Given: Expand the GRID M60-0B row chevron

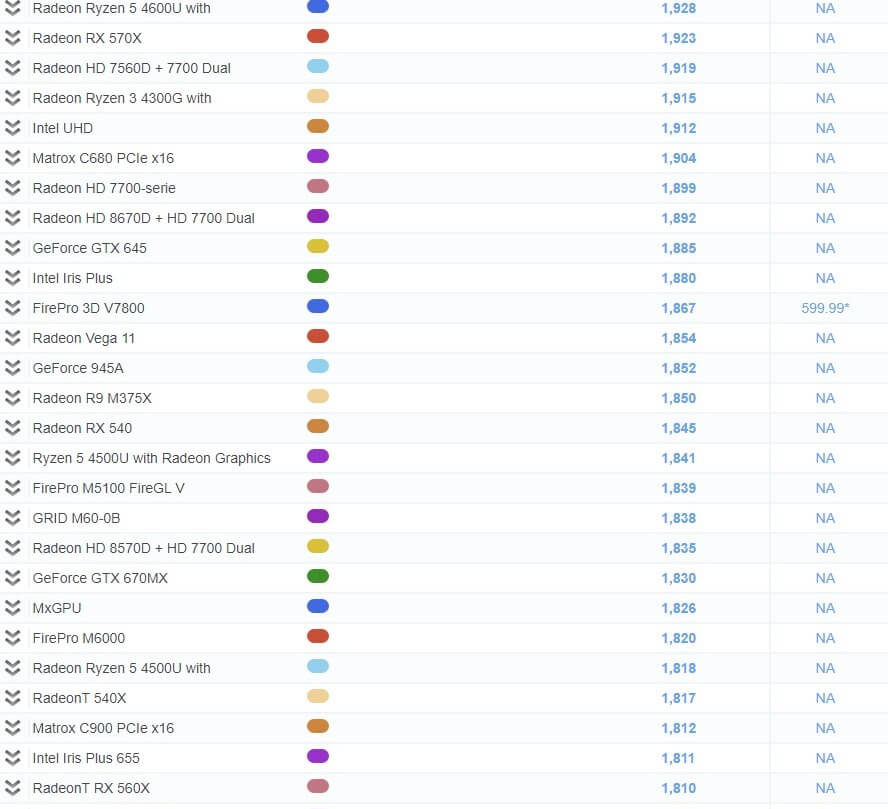Looking at the screenshot, I should [12, 518].
